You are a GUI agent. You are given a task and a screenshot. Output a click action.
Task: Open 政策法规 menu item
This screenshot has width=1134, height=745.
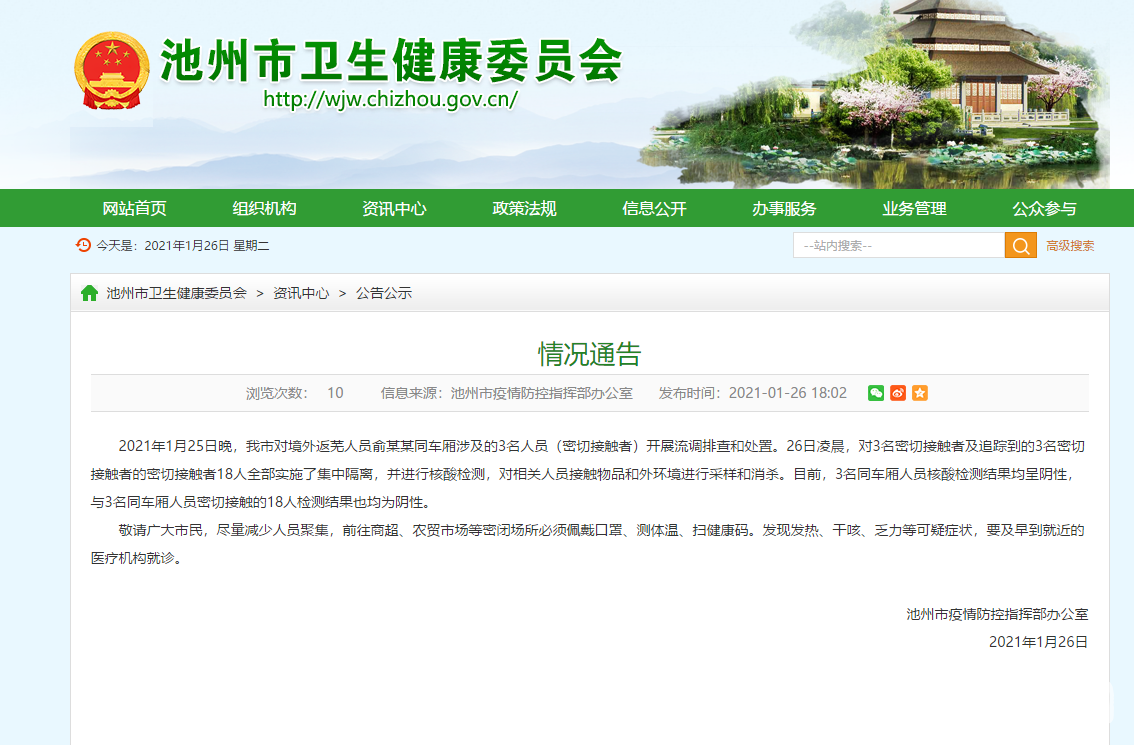click(524, 208)
